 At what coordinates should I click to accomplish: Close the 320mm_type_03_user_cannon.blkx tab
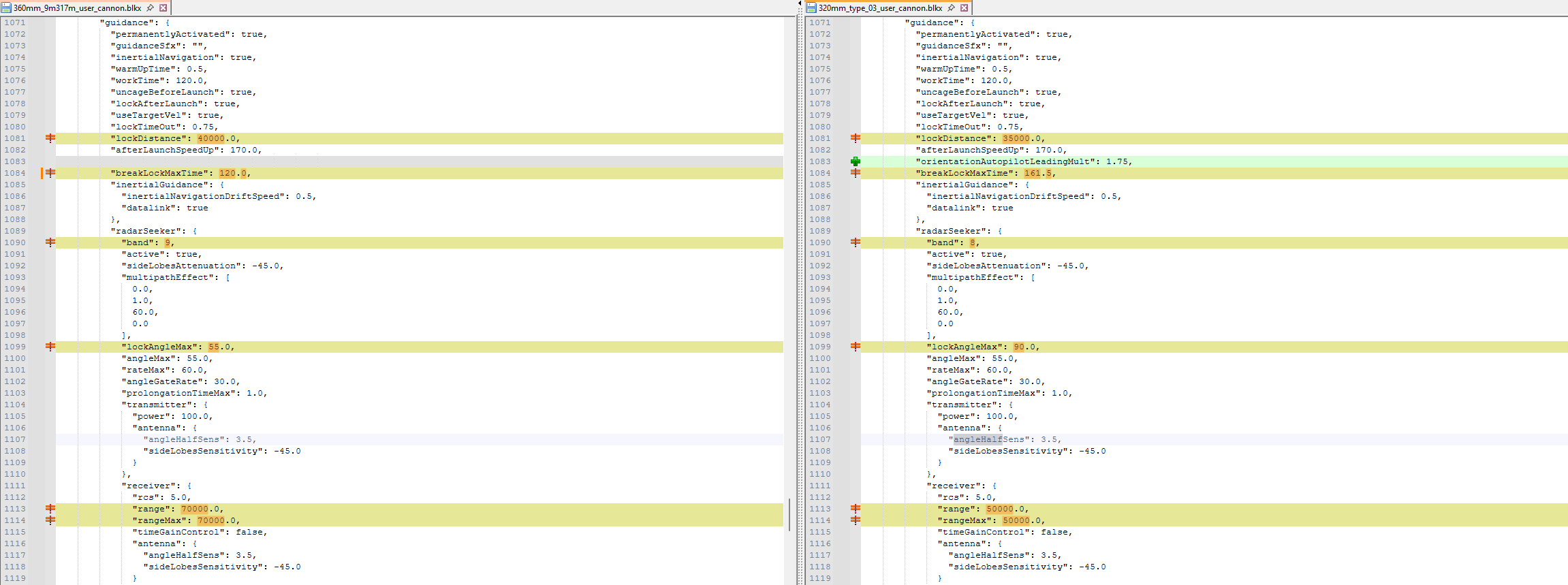tap(964, 8)
